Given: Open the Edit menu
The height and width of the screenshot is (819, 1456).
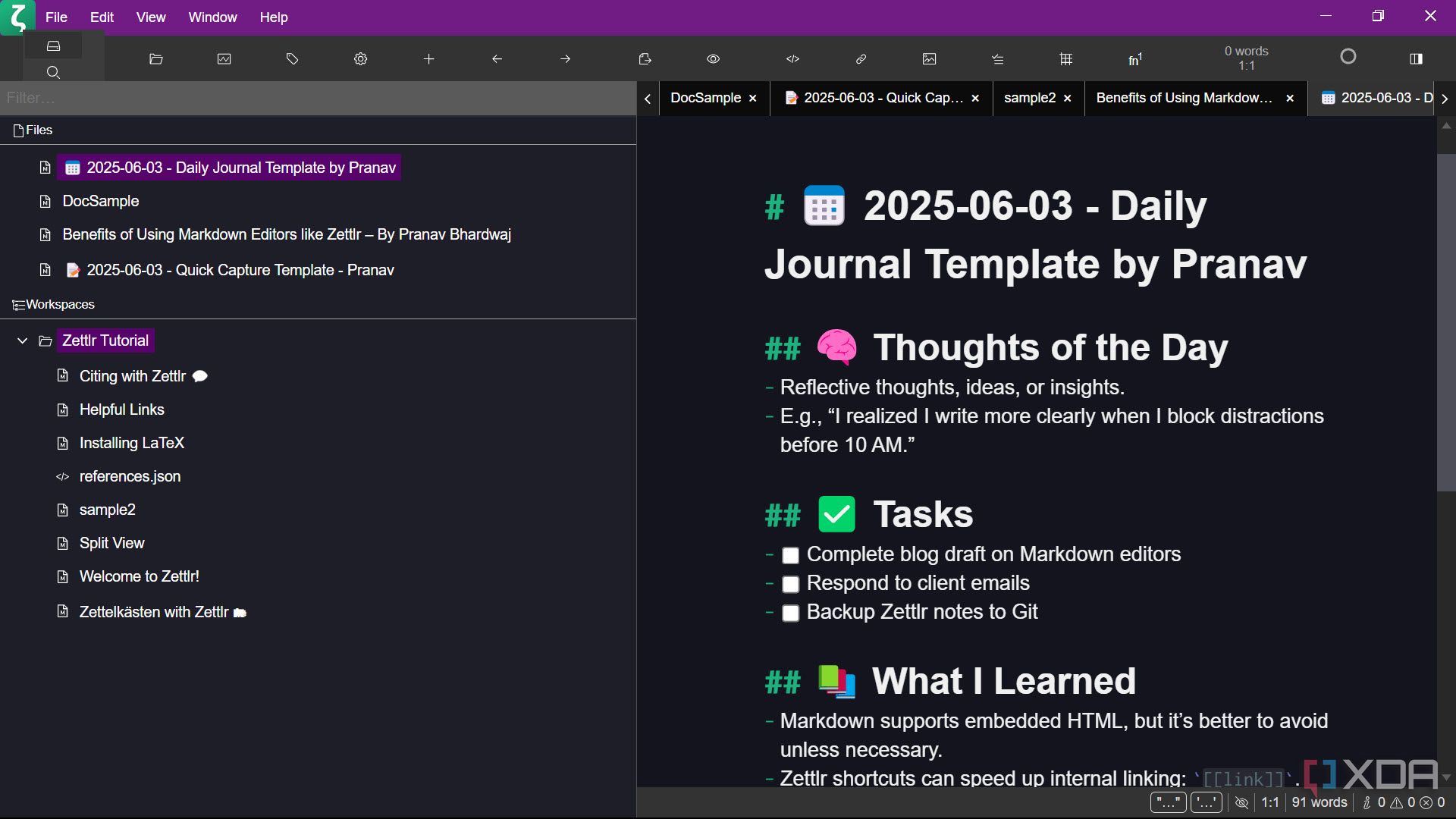Looking at the screenshot, I should tap(102, 17).
